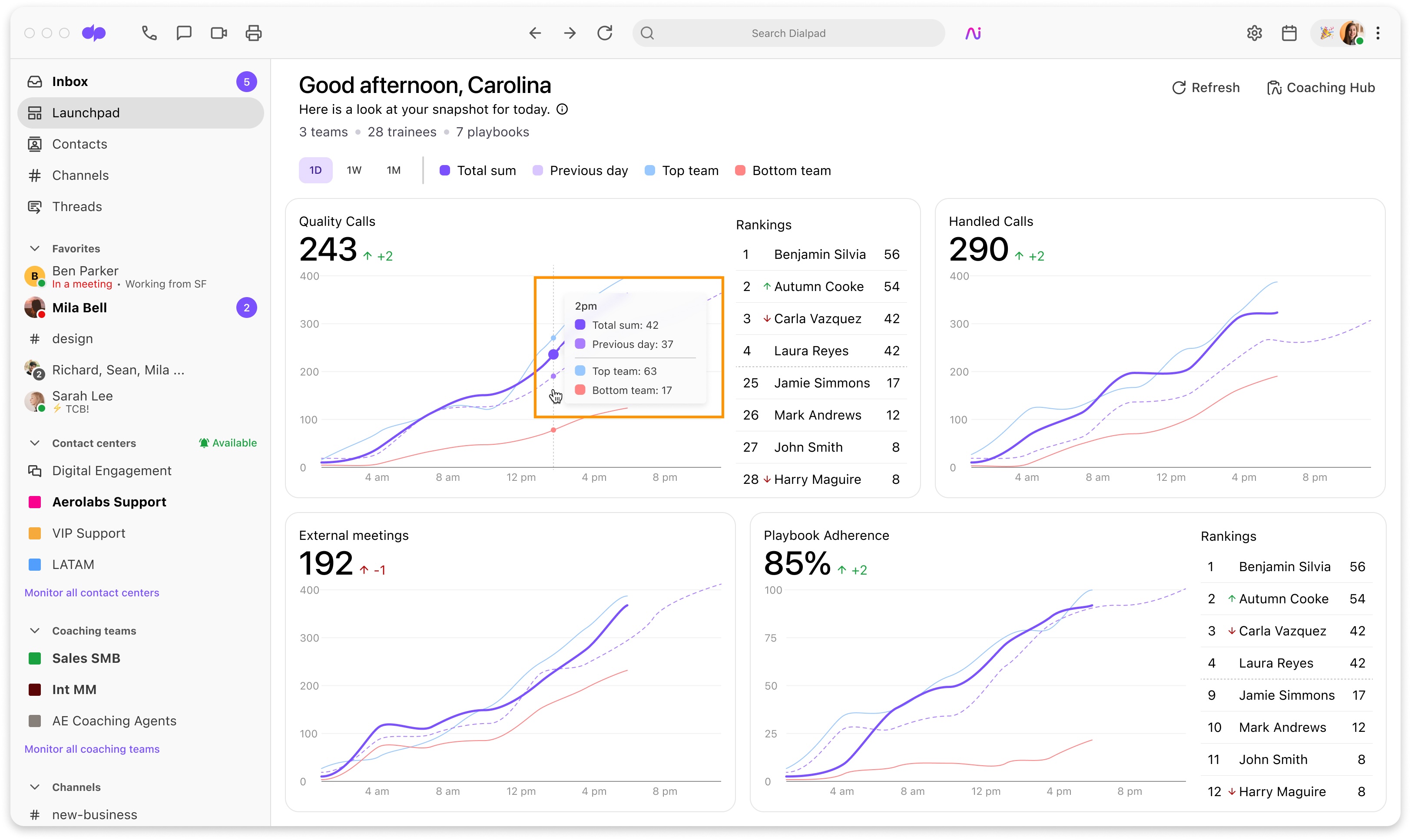This screenshot has height=840, width=1411.
Task: Select Jamie Simmons in Quality Calls rankings
Action: pos(821,383)
